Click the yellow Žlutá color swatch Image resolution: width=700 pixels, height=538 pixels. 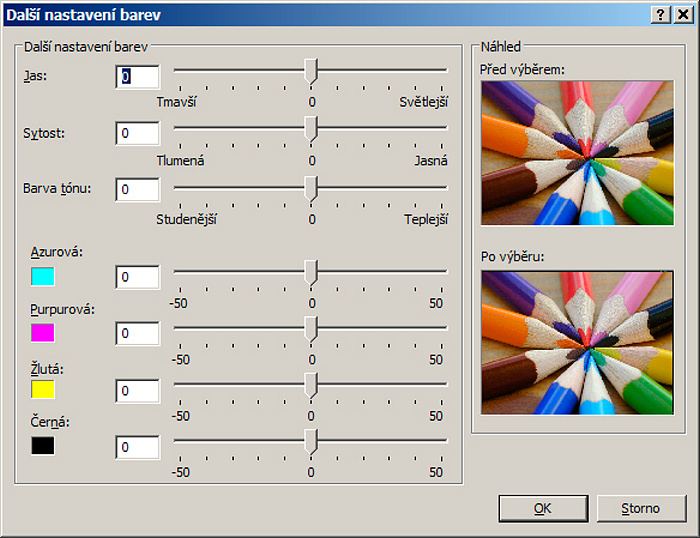[x=43, y=389]
